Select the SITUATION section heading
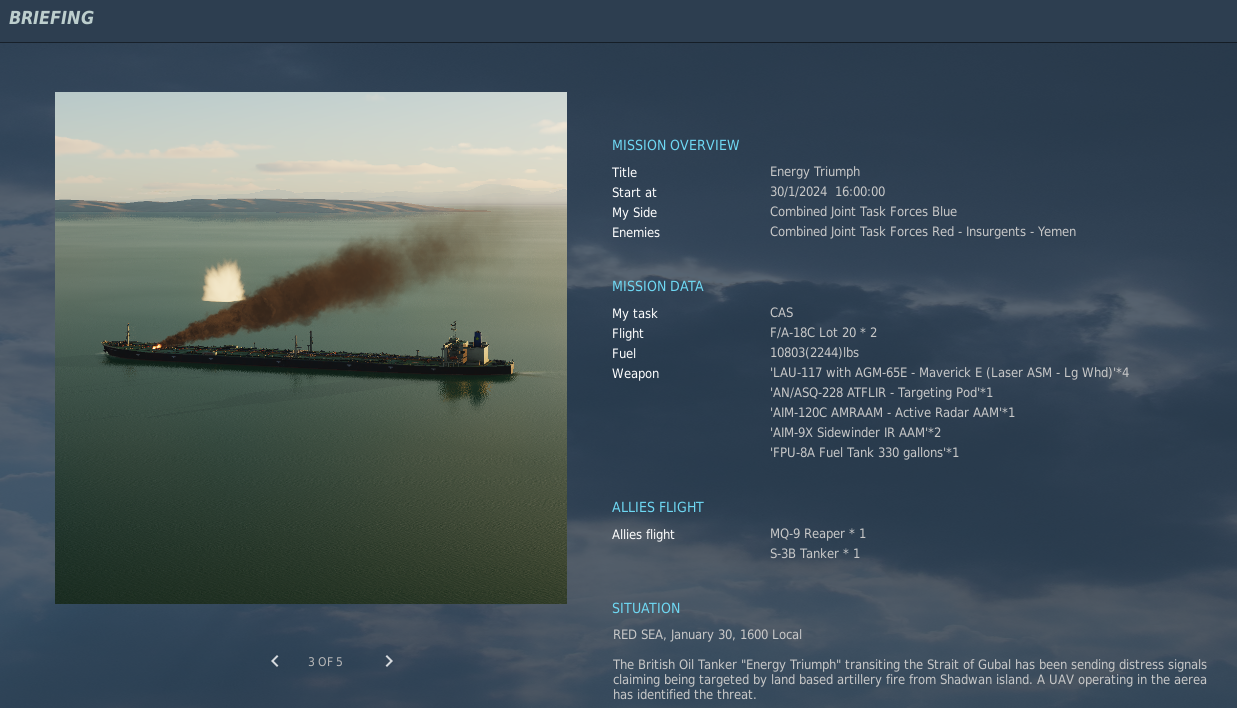This screenshot has height=708, width=1237. tap(645, 608)
